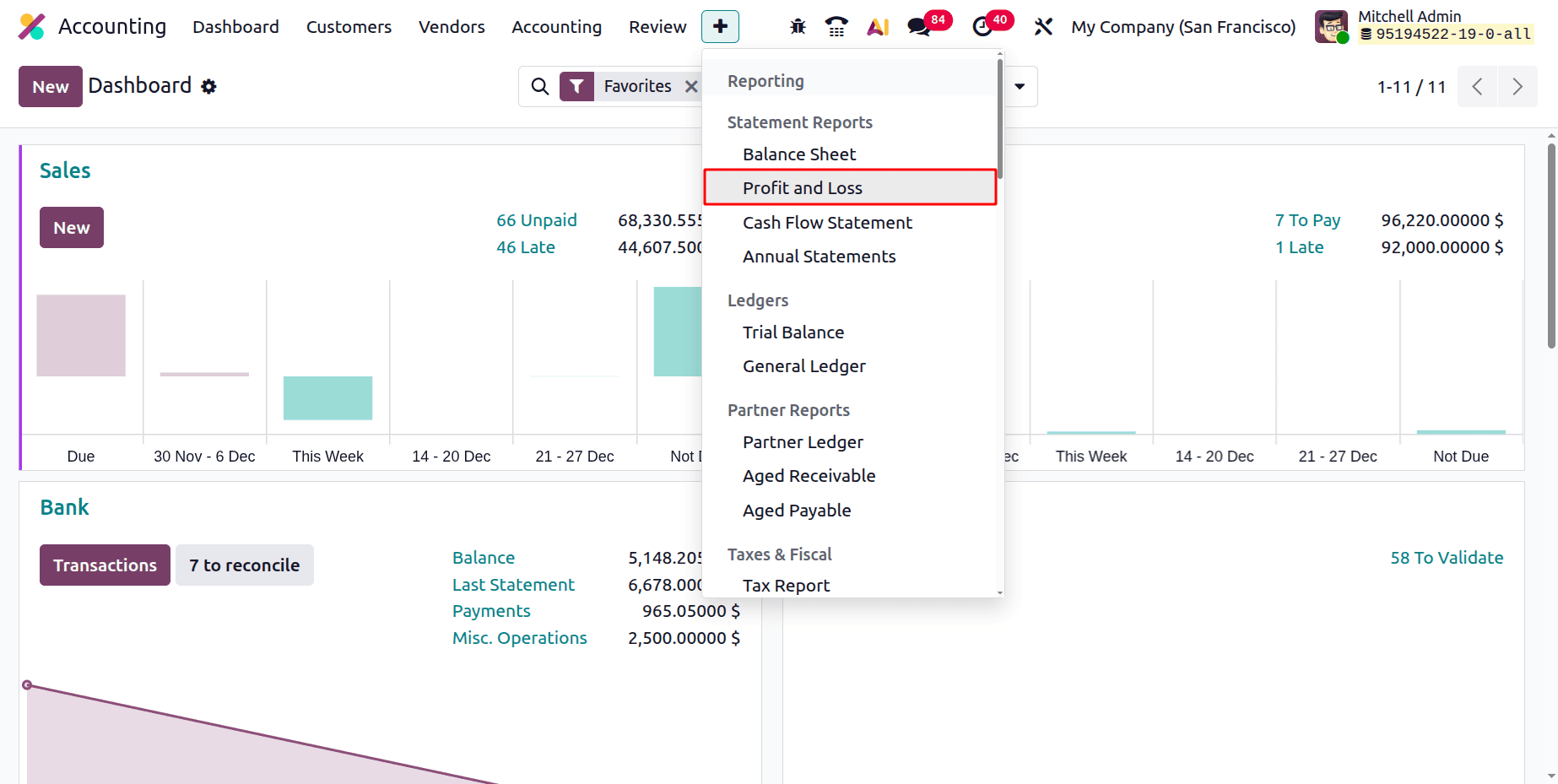The width and height of the screenshot is (1558, 784).
Task: Open the Activities clock showing 40
Action: [x=984, y=26]
